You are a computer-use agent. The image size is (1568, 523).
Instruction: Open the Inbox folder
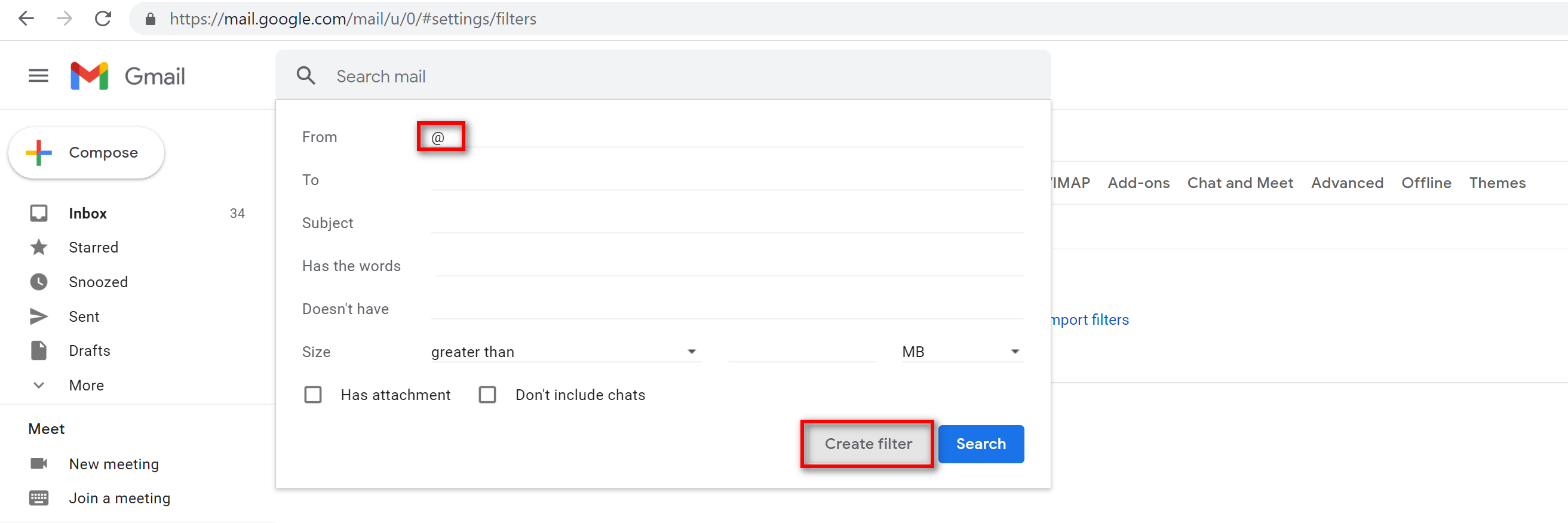pos(88,214)
